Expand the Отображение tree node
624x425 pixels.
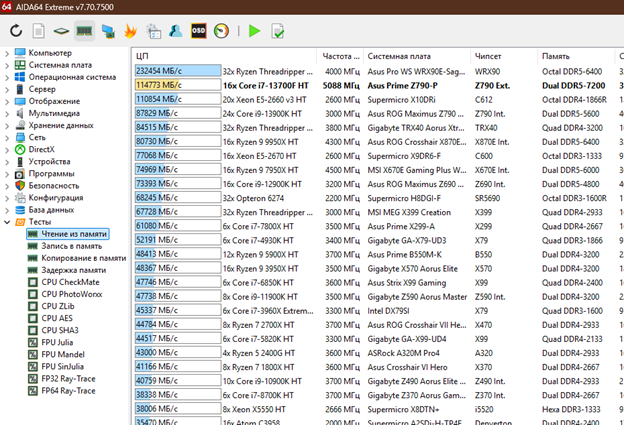(7, 101)
